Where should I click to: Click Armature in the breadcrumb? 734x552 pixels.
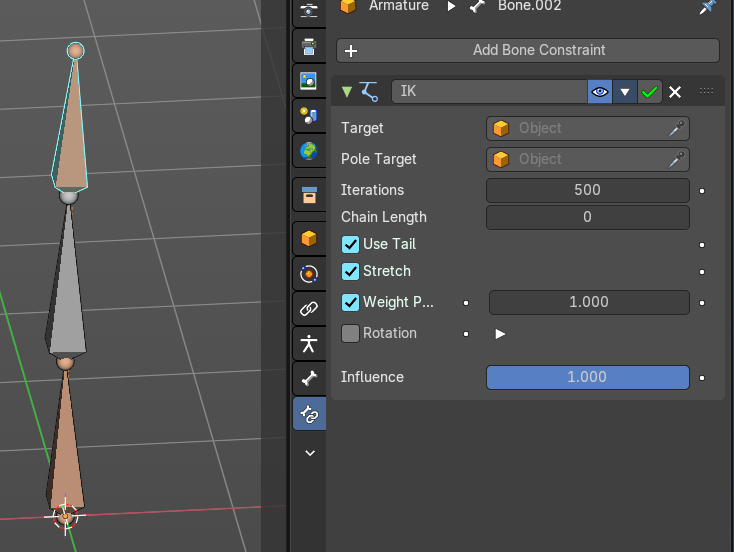(398, 6)
